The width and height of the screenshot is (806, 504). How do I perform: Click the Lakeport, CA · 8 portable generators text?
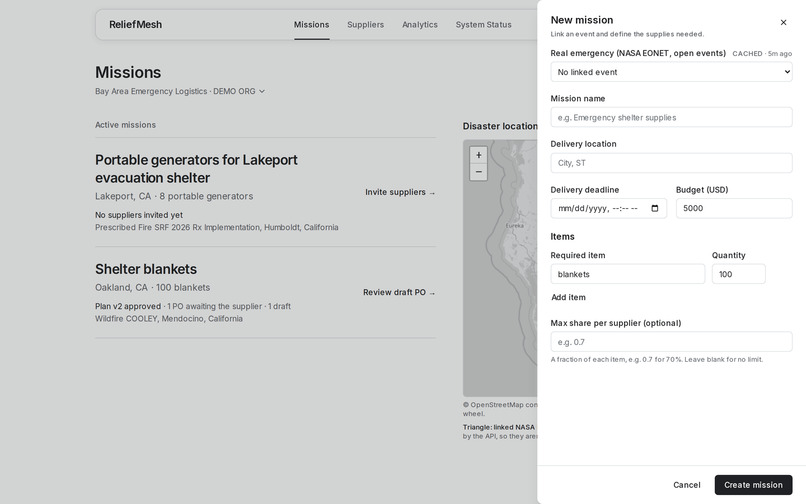coord(174,196)
